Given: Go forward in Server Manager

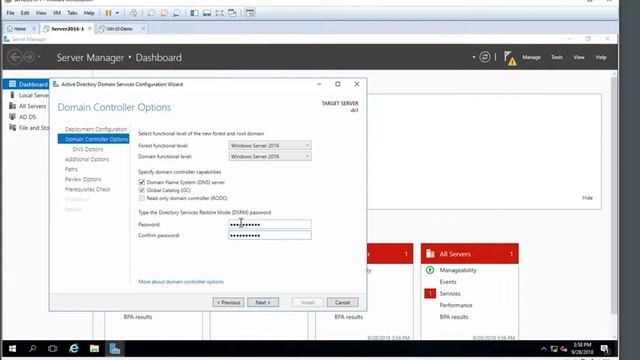Looking at the screenshot, I should tap(29, 57).
